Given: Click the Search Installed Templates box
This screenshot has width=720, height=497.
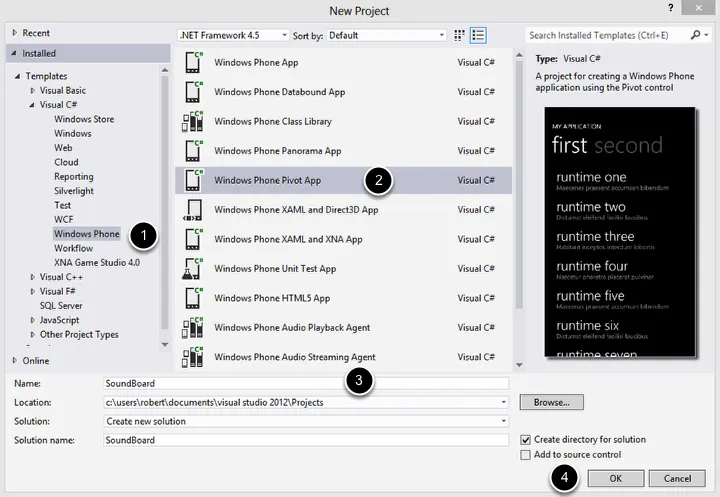Looking at the screenshot, I should tap(608, 35).
